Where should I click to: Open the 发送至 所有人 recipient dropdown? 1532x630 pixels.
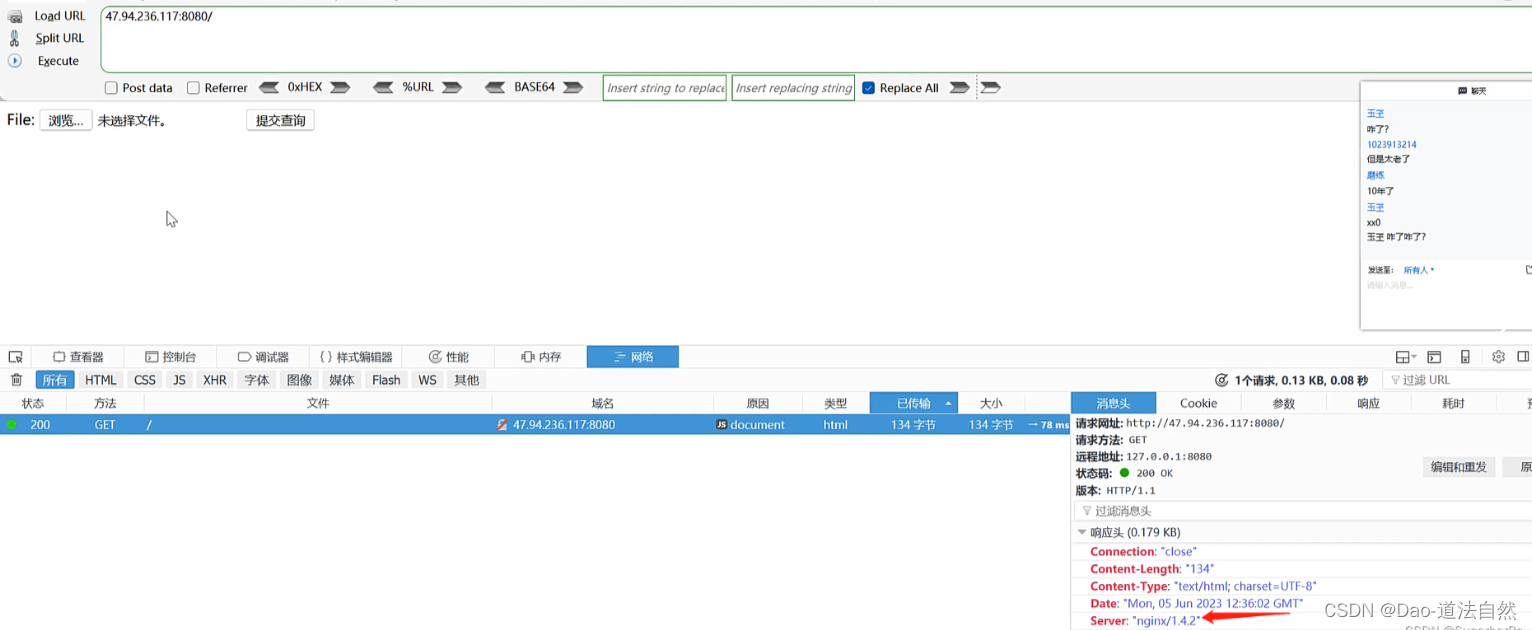click(1419, 269)
